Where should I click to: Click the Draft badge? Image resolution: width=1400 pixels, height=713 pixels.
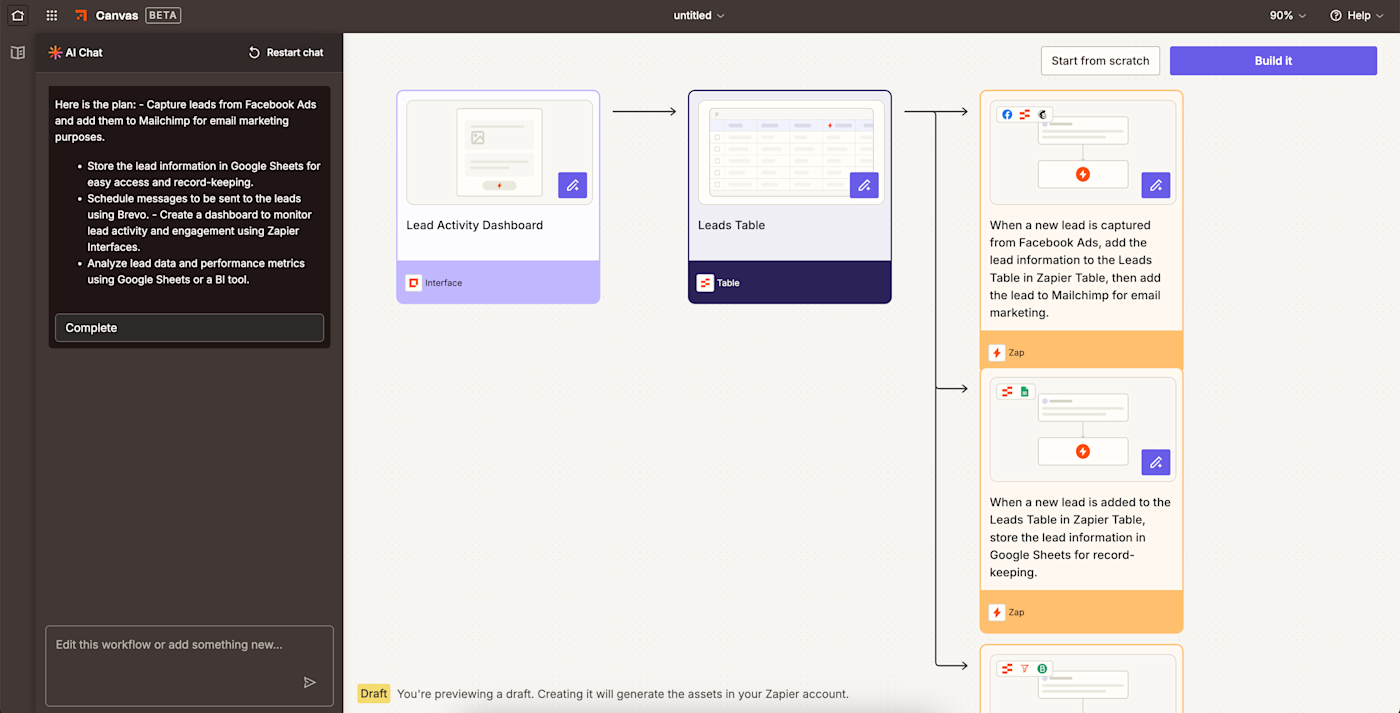click(374, 693)
